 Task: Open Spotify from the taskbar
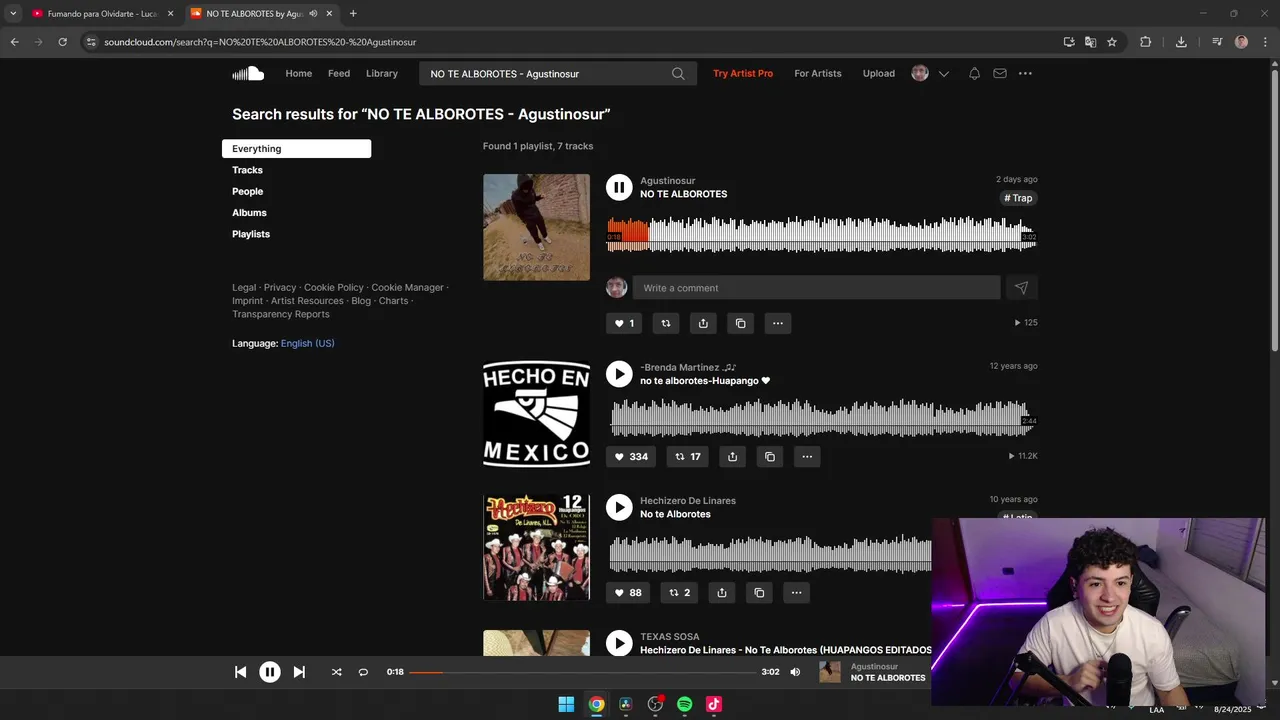[684, 704]
